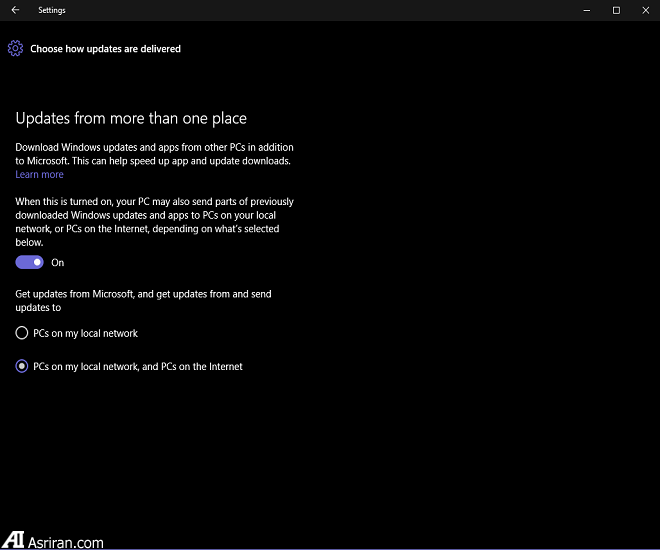
Task: Click the 'Download Windows updates and apps' paragraph
Action: (153, 154)
